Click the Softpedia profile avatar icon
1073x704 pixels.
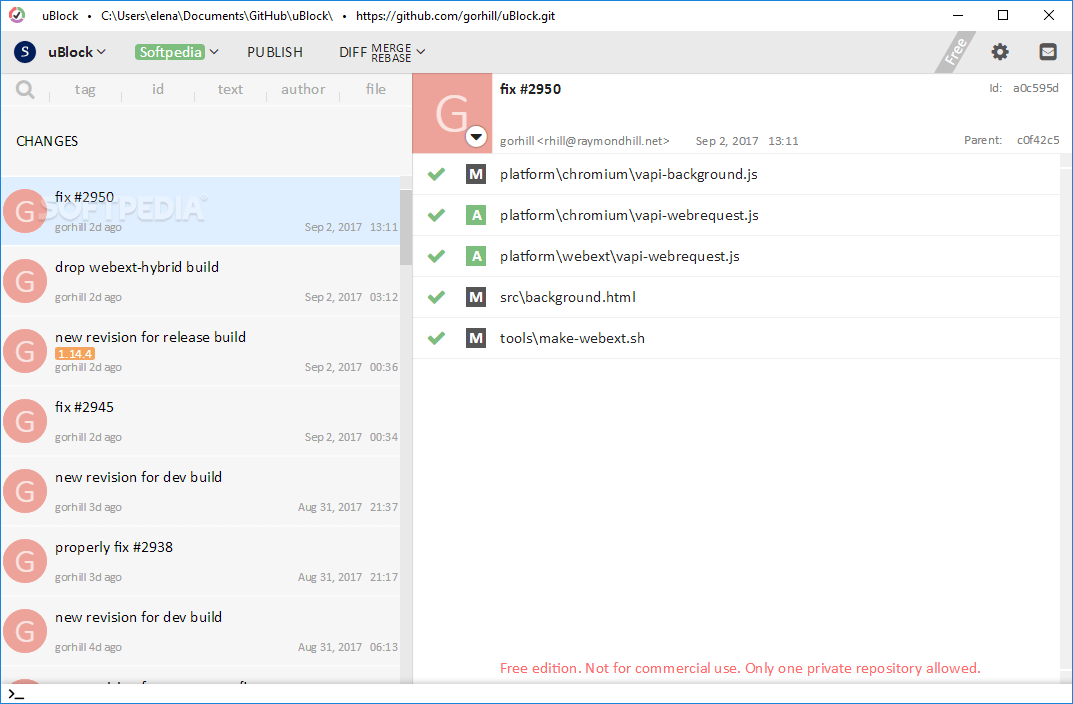pyautogui.click(x=23, y=51)
